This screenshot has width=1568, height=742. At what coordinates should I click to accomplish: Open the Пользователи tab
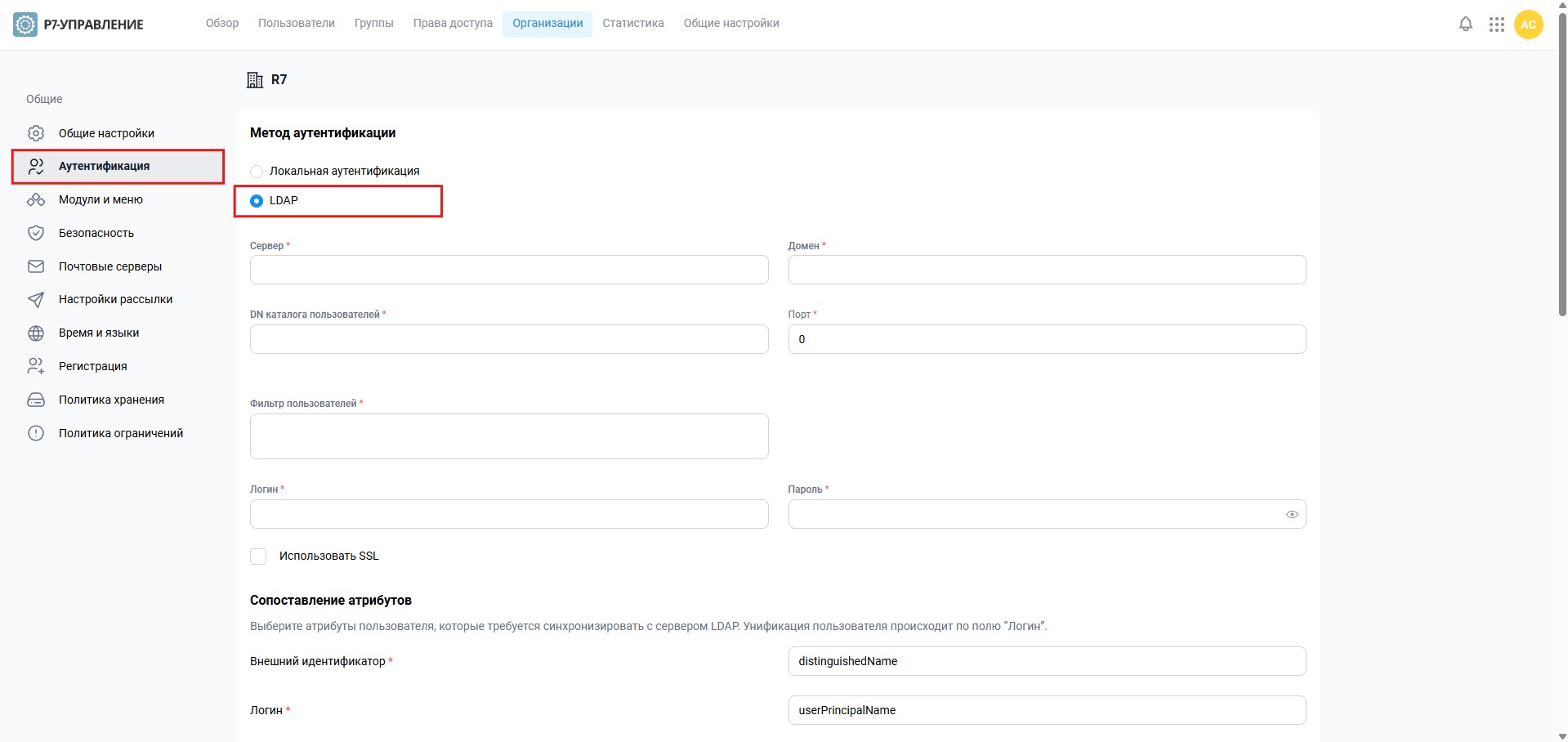coord(297,24)
